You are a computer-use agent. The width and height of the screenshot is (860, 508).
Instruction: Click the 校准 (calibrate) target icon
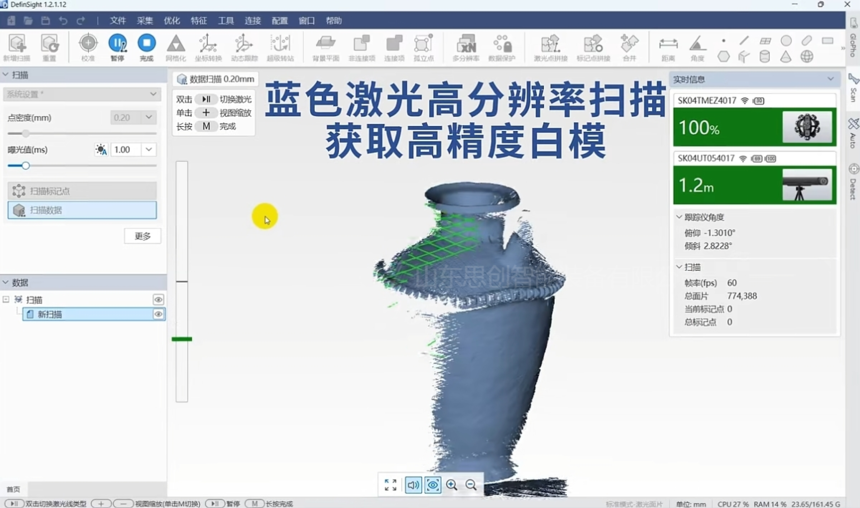(88, 47)
